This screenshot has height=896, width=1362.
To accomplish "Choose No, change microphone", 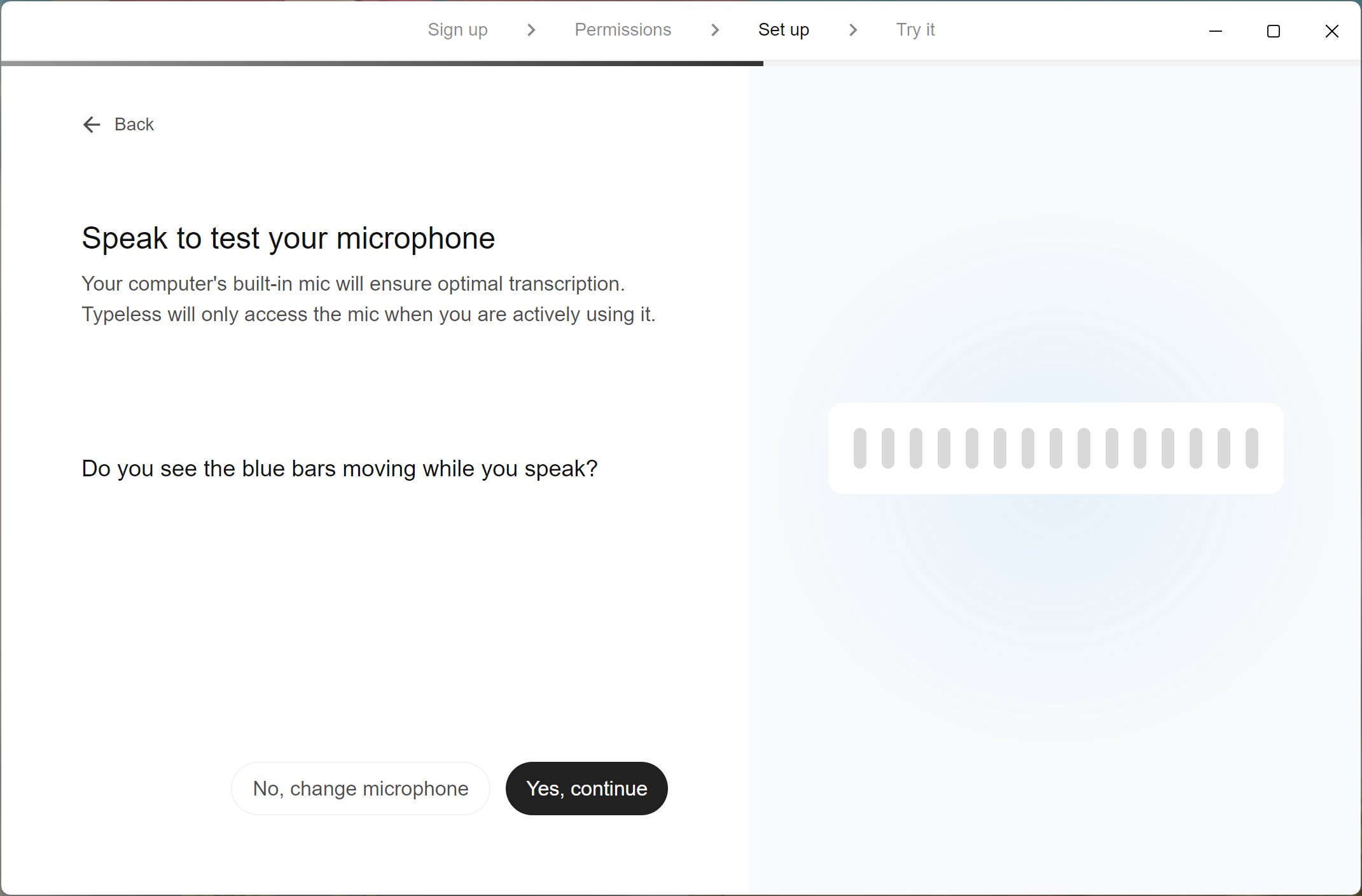I will [360, 789].
